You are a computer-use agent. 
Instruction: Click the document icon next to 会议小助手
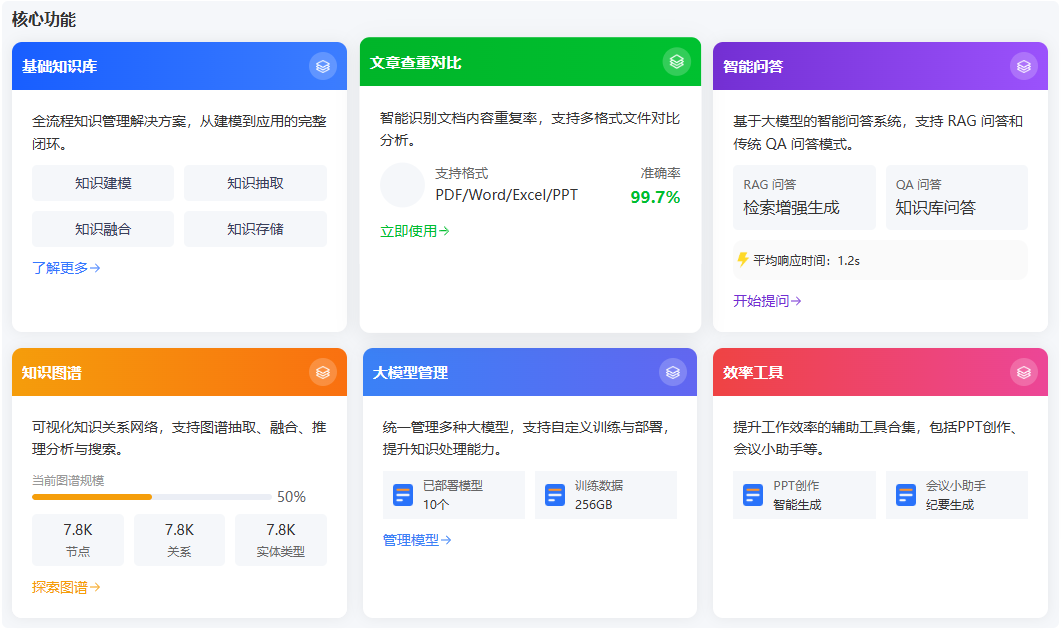906,495
